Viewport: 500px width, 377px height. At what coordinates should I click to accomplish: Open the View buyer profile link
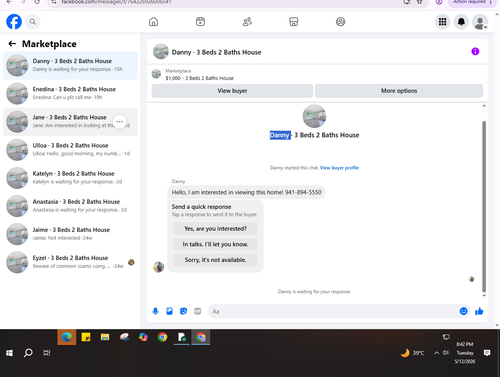pyautogui.click(x=339, y=168)
